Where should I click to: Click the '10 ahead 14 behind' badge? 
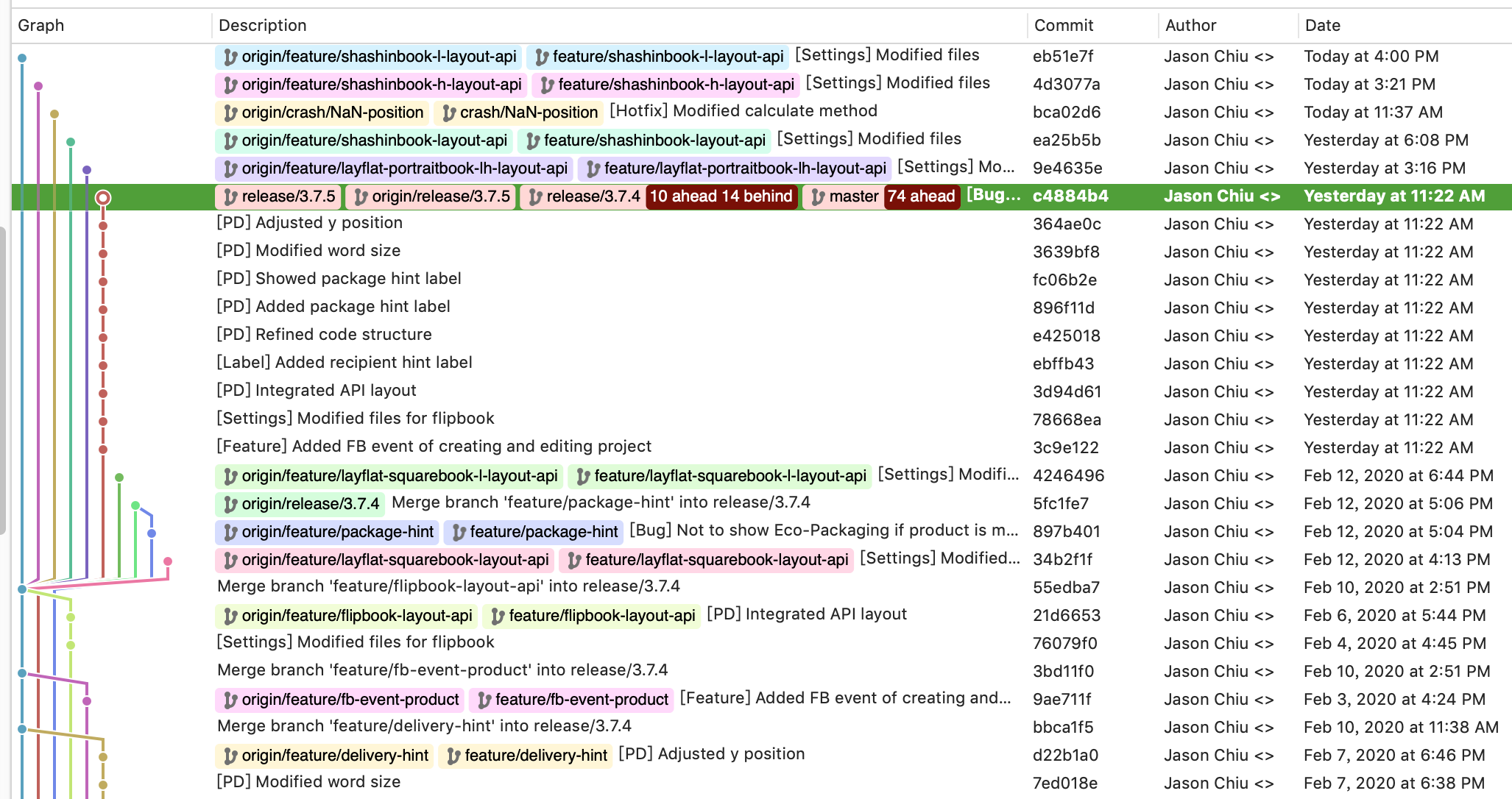(721, 196)
